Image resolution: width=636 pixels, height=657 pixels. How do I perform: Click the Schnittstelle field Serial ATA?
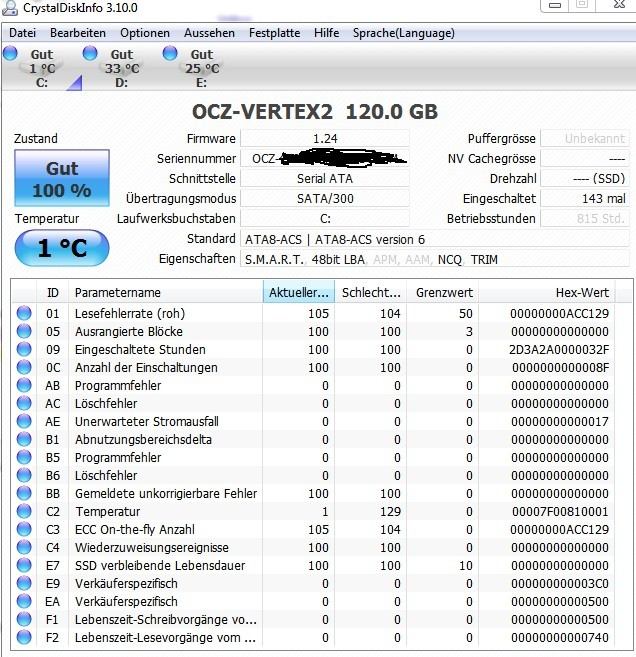click(325, 179)
